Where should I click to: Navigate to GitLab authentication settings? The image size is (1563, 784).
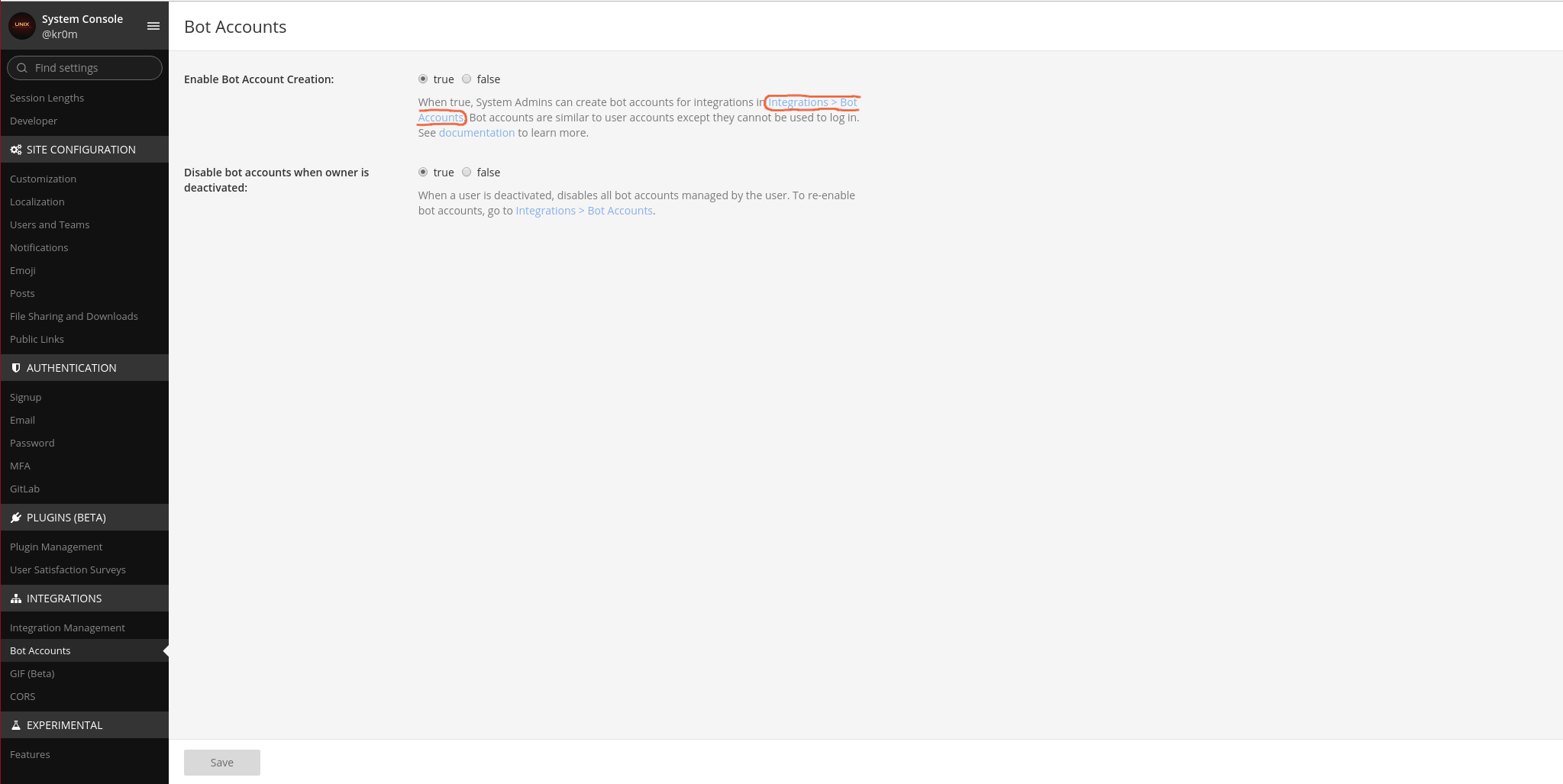[x=24, y=489]
